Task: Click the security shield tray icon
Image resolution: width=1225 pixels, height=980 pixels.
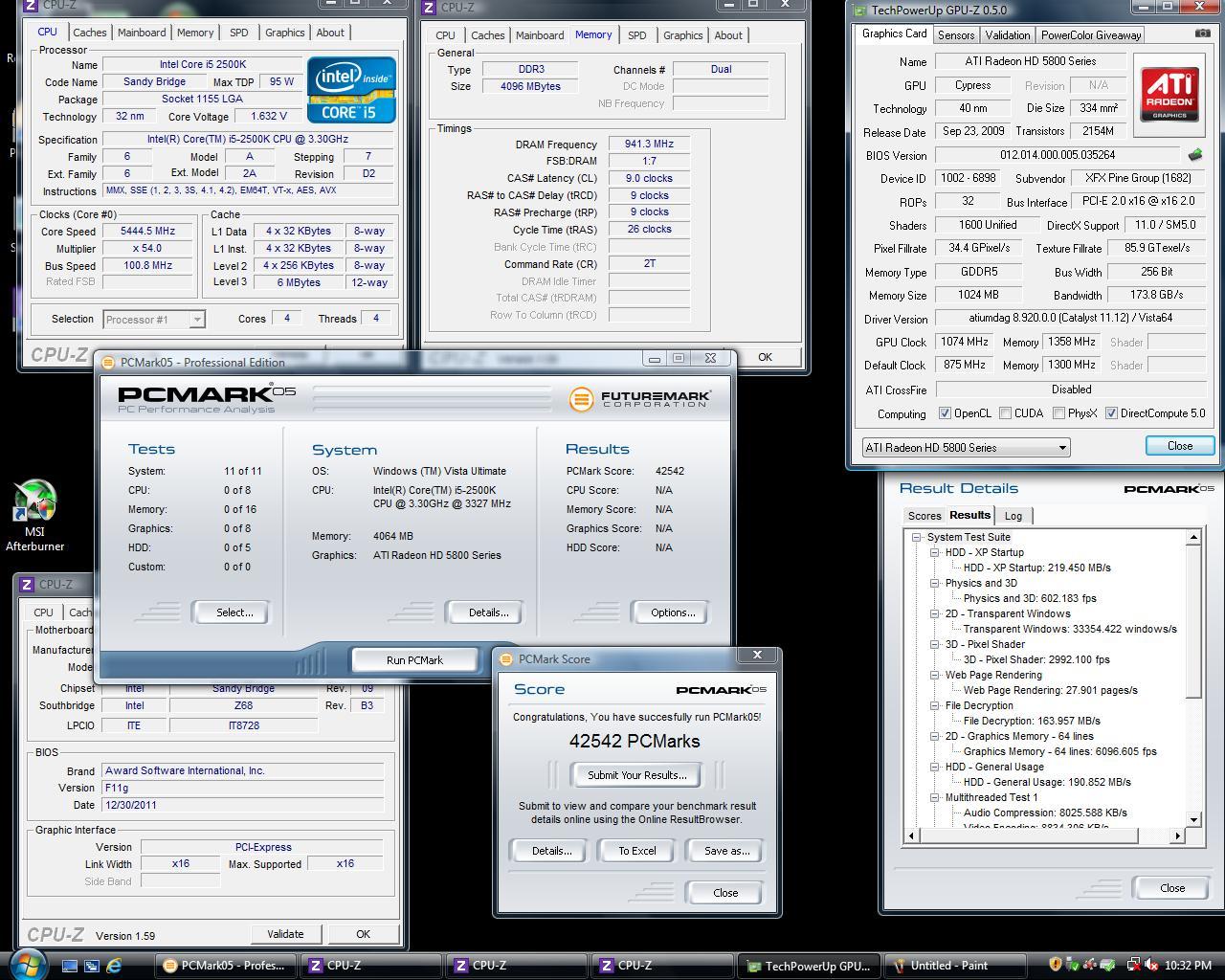Action: (x=1056, y=966)
